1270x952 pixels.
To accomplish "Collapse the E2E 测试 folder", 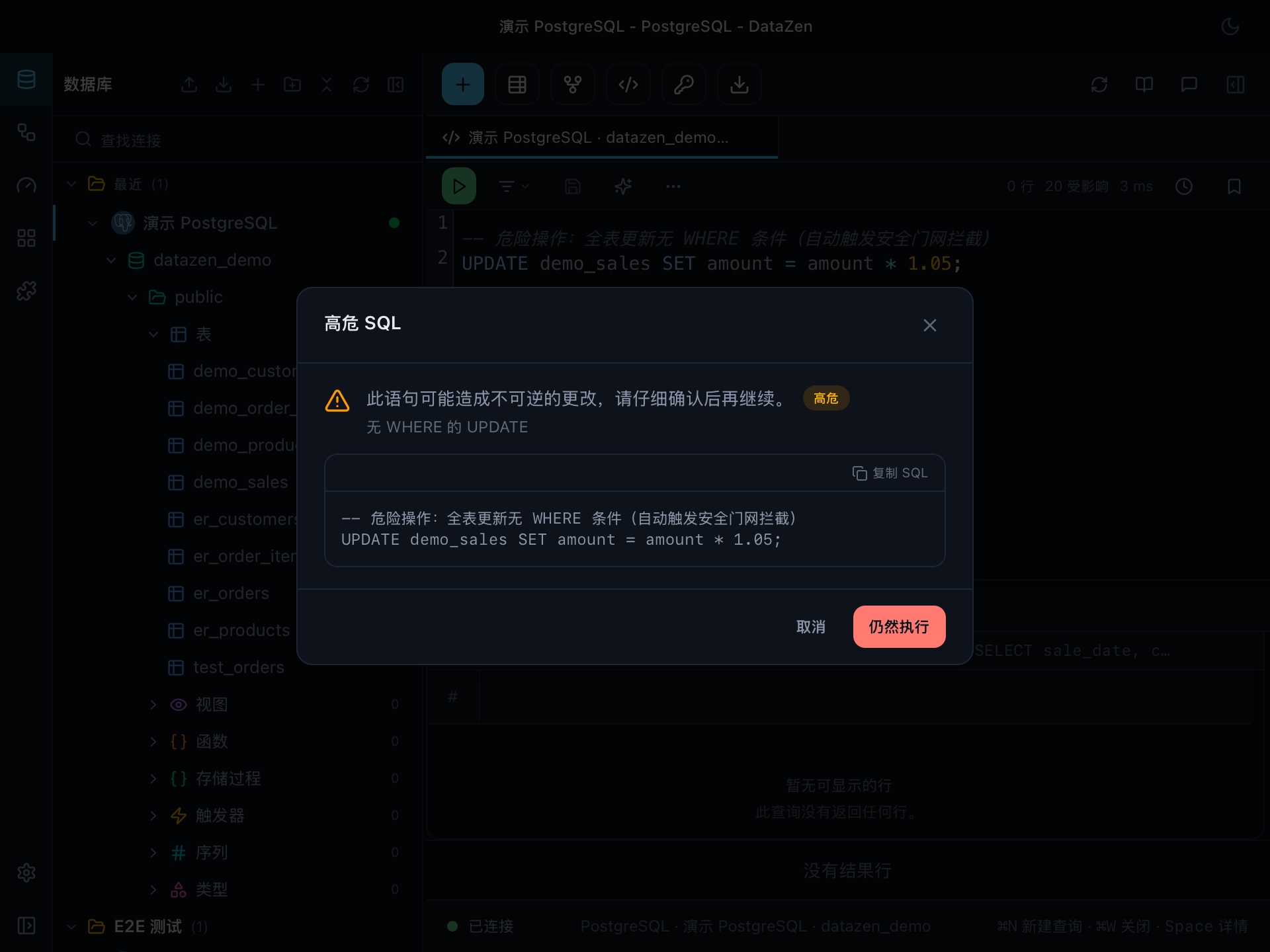I will tap(71, 926).
